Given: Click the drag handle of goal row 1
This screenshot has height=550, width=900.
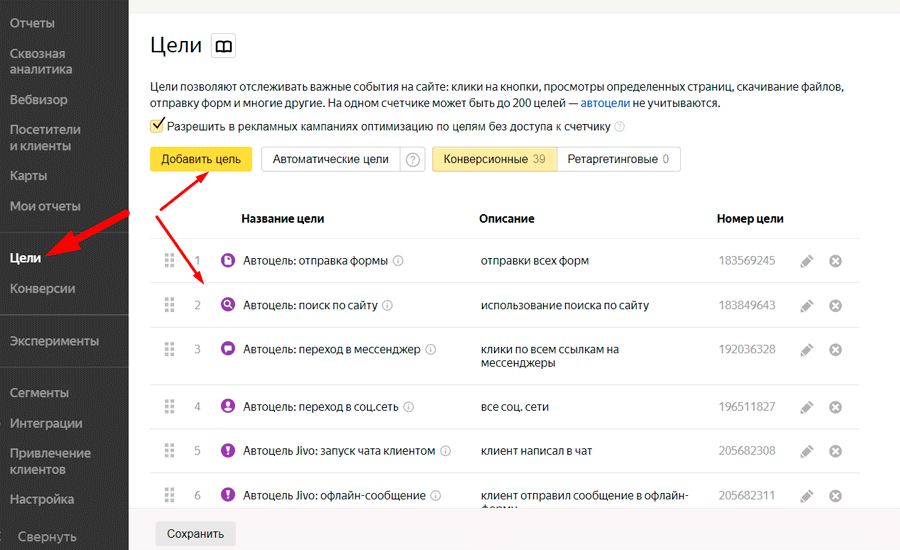Looking at the screenshot, I should pyautogui.click(x=169, y=261).
